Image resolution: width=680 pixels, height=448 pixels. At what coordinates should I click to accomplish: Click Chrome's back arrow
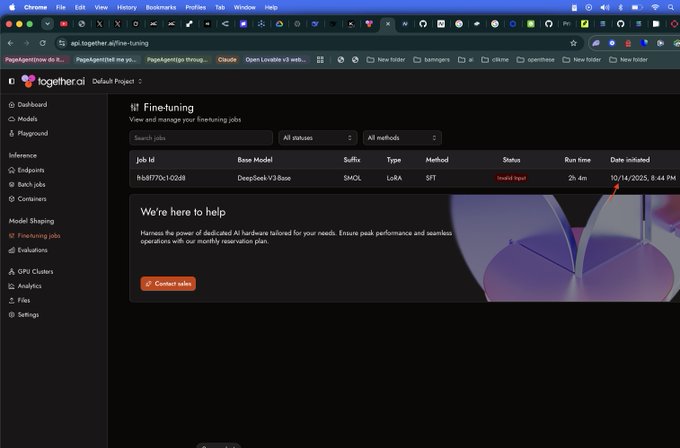pyautogui.click(x=10, y=43)
